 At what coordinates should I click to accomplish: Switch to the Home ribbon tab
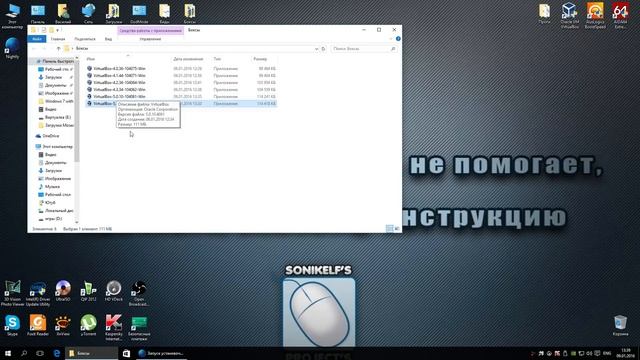(x=58, y=39)
